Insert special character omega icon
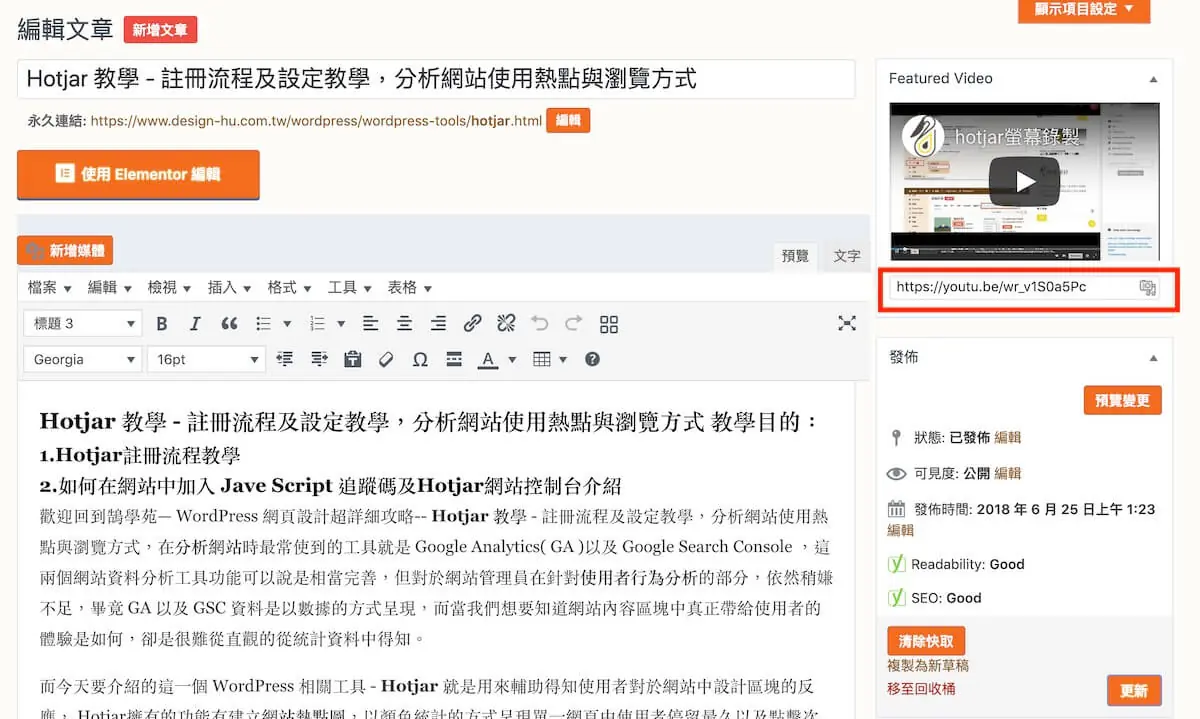 tap(420, 359)
